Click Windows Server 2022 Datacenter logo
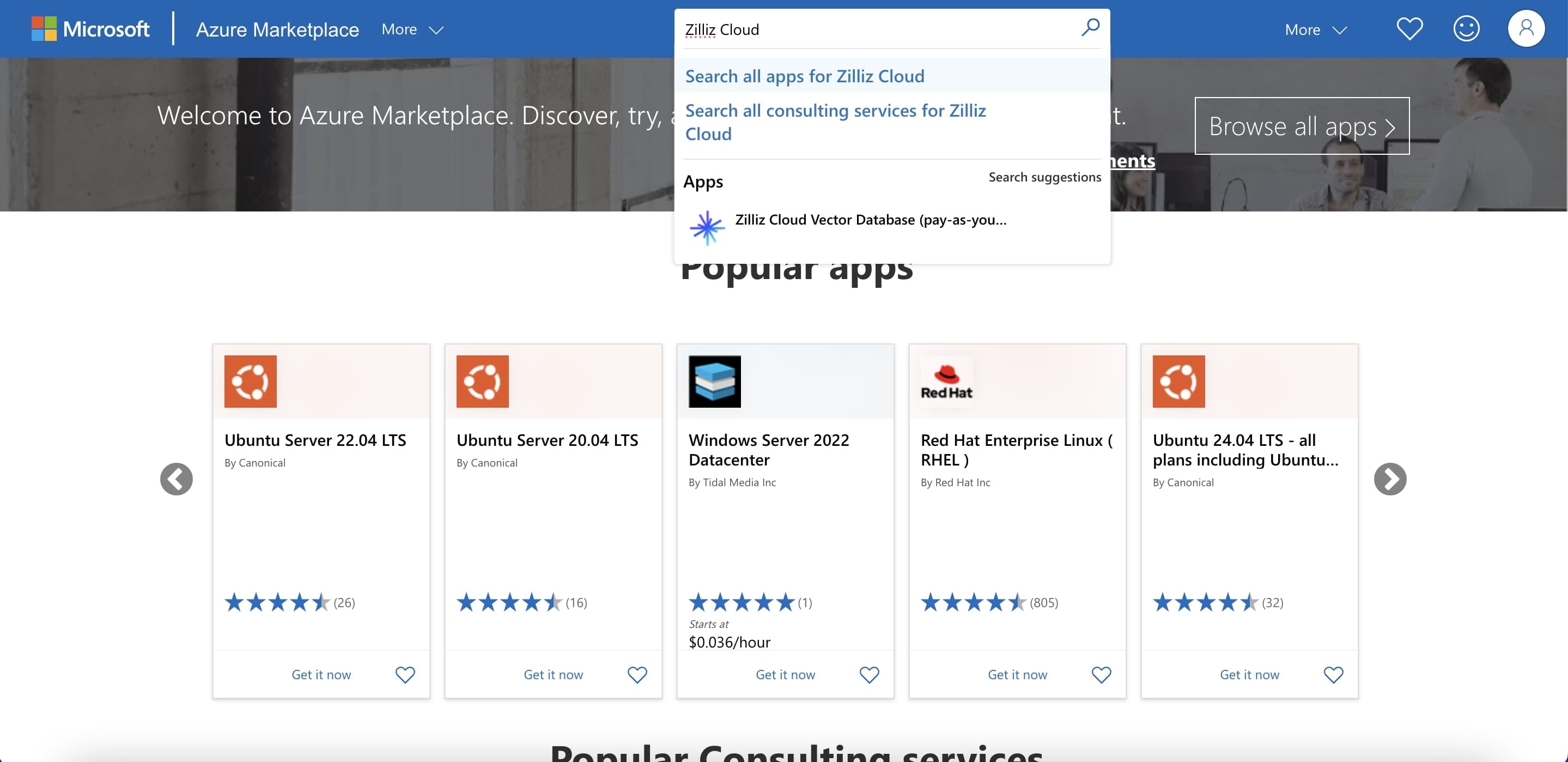The width and height of the screenshot is (1568, 762). (x=715, y=382)
